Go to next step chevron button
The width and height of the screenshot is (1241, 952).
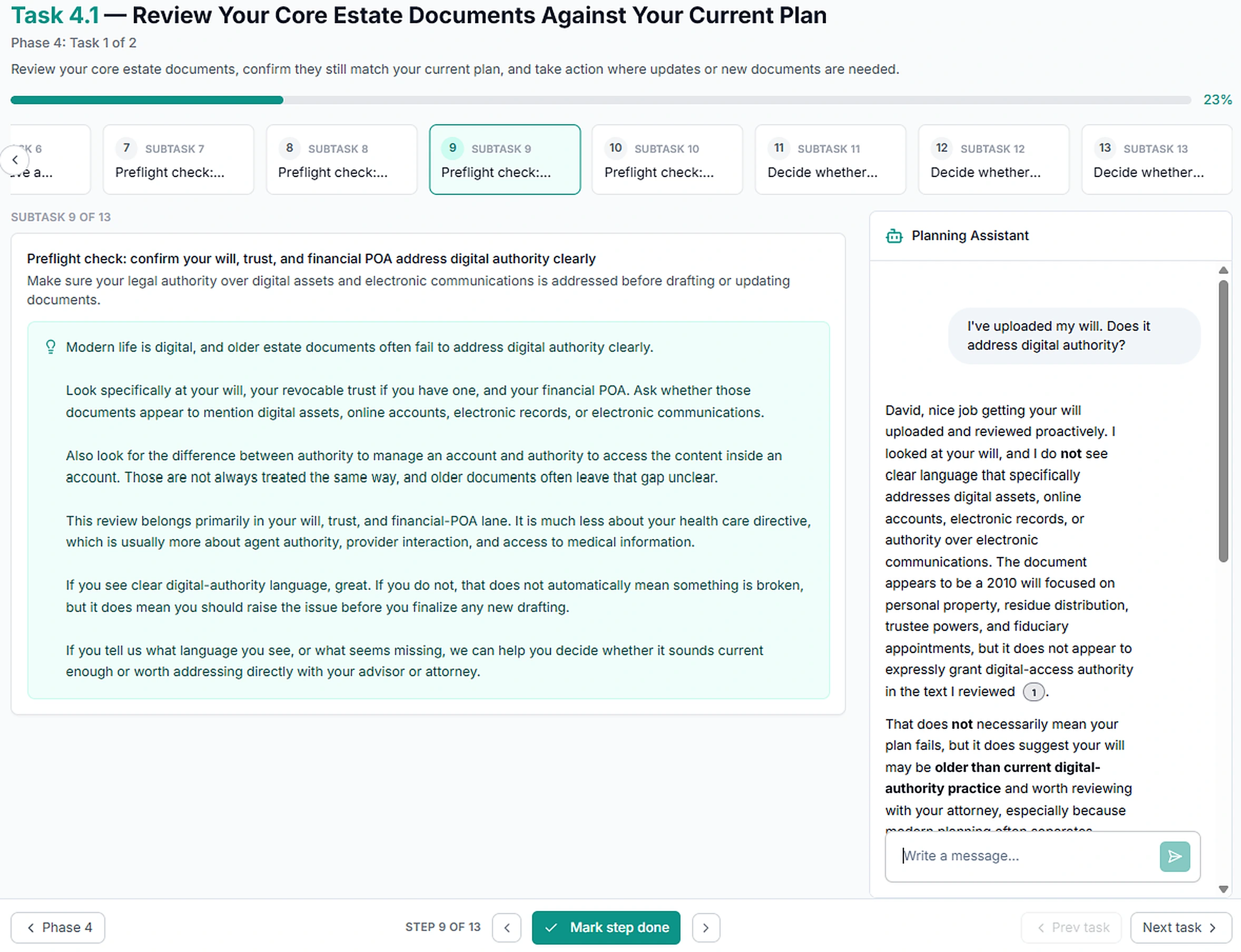706,928
